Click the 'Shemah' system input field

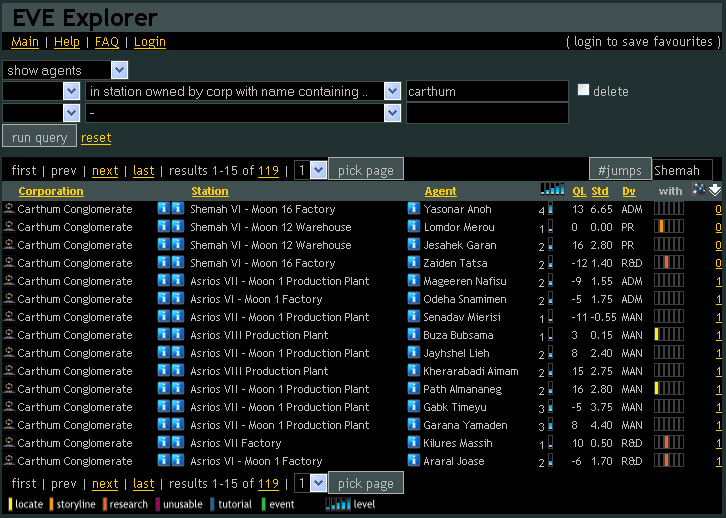(682, 170)
